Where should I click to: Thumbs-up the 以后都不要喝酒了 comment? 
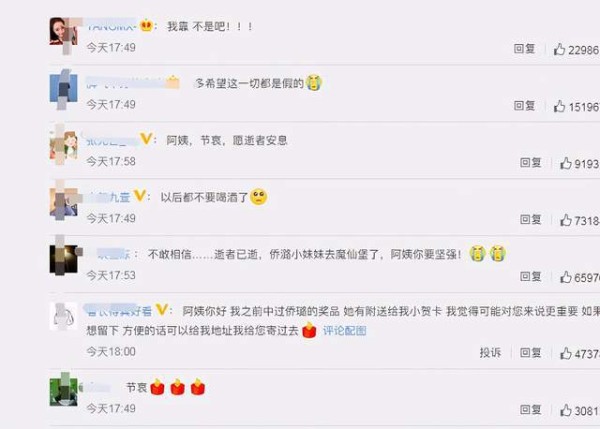tap(566, 220)
